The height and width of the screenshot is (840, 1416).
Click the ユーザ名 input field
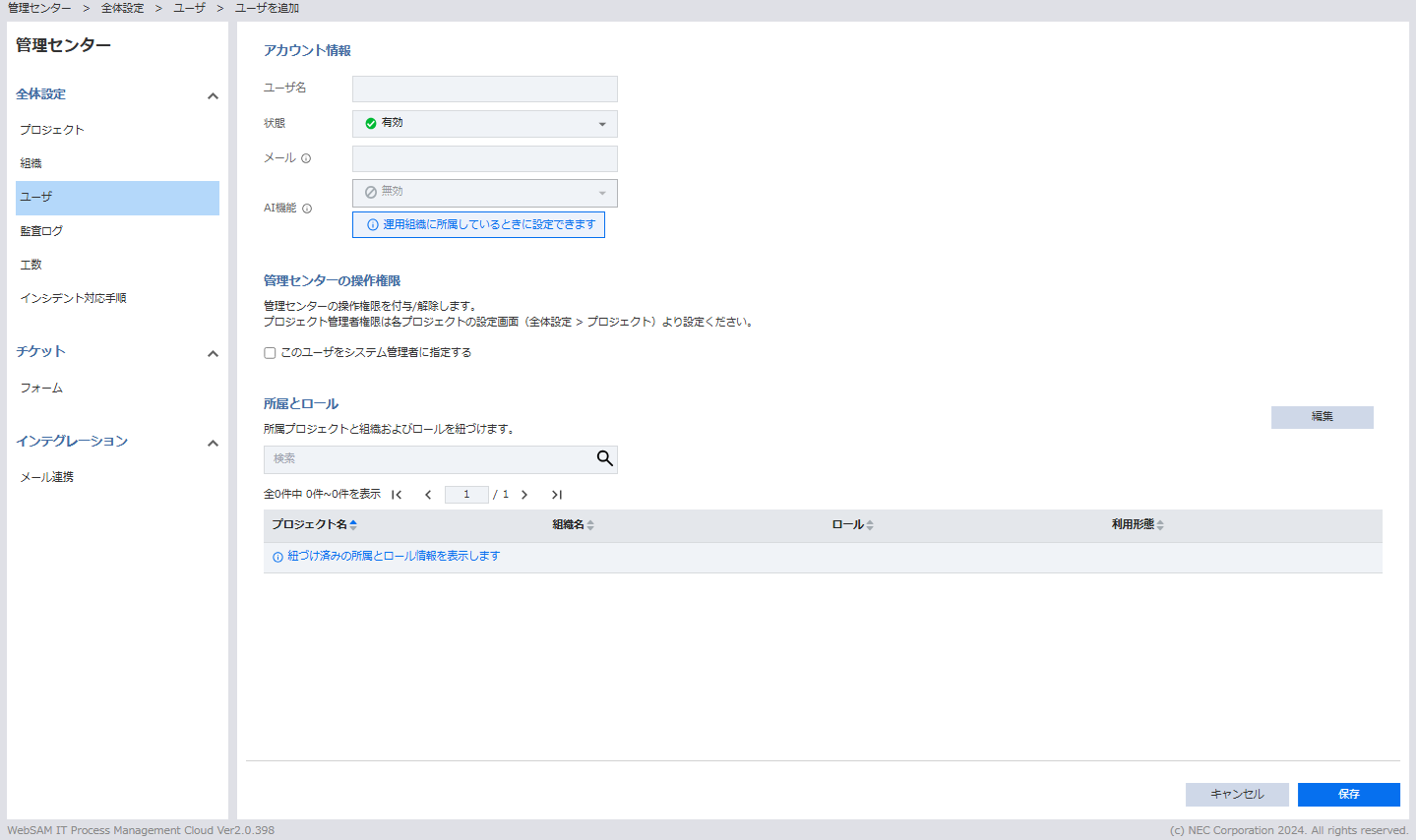[484, 89]
